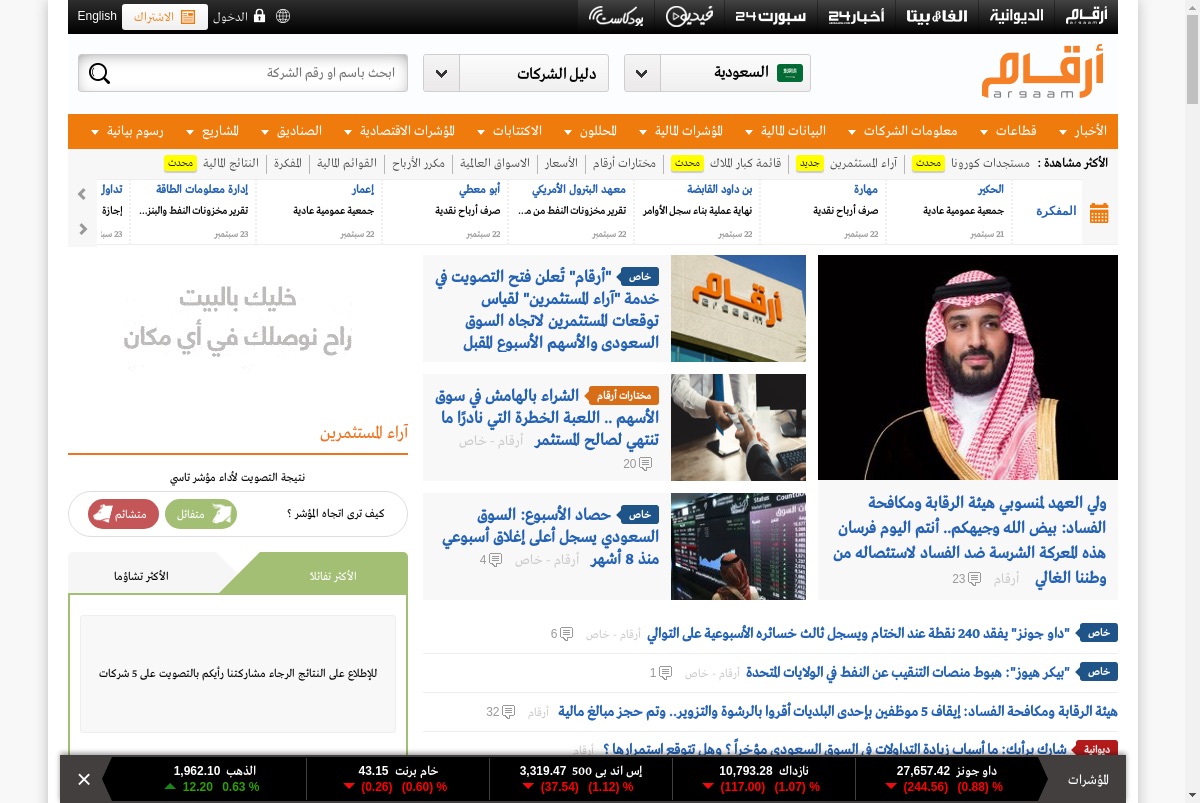Click the comments icon showing 4 comments
This screenshot has height=803, width=1200.
pos(495,560)
